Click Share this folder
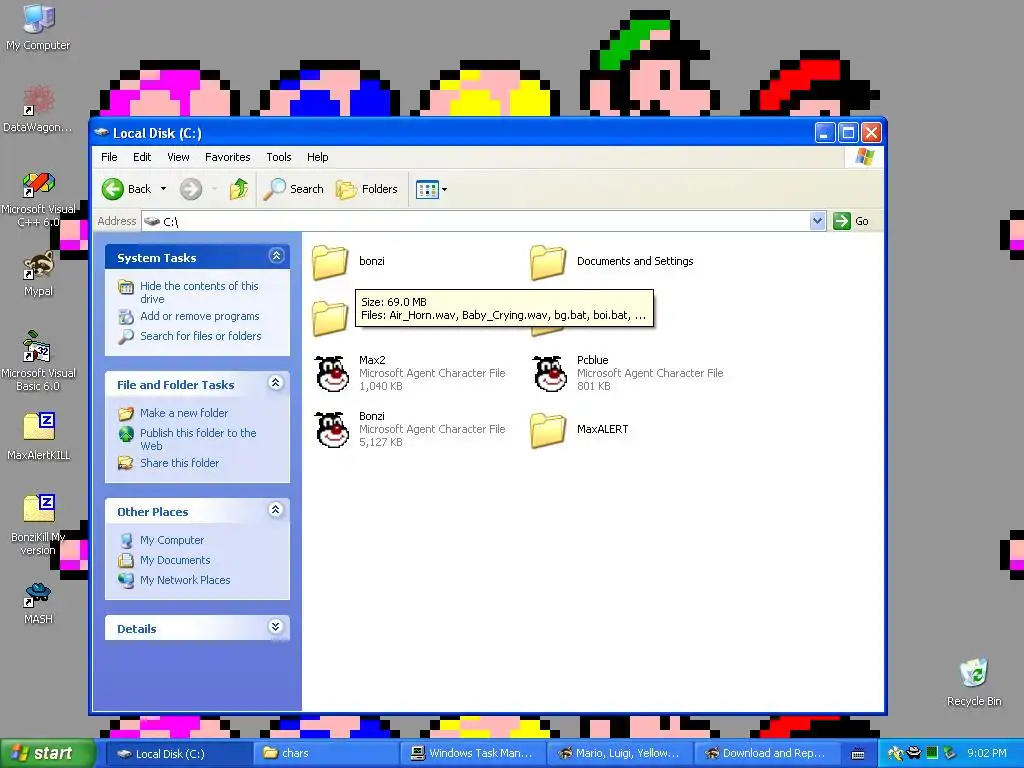This screenshot has height=768, width=1024. pyautogui.click(x=179, y=462)
